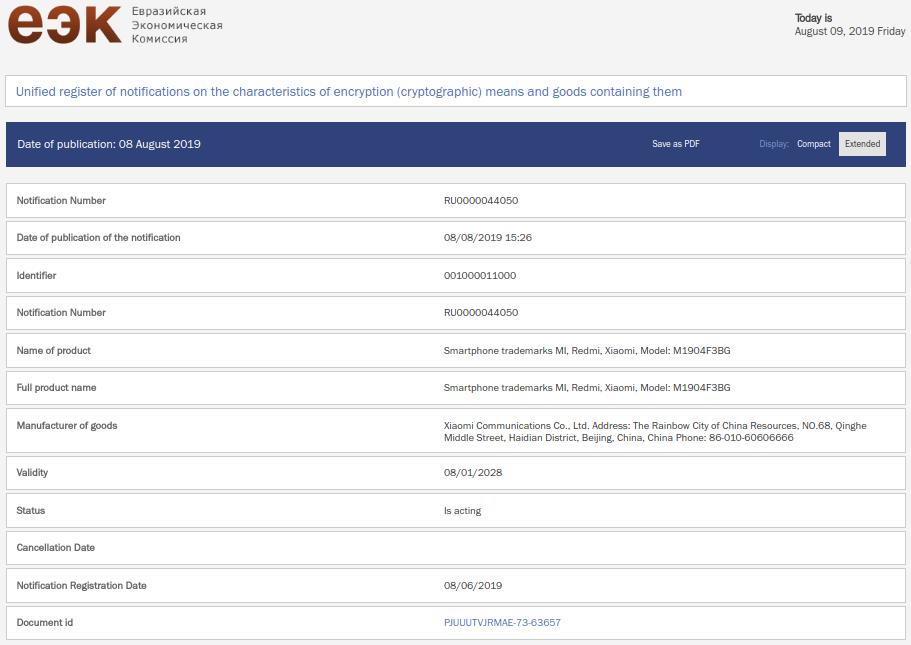Click the notification number value below Identifier
Image resolution: width=911 pixels, height=645 pixels.
tap(480, 313)
